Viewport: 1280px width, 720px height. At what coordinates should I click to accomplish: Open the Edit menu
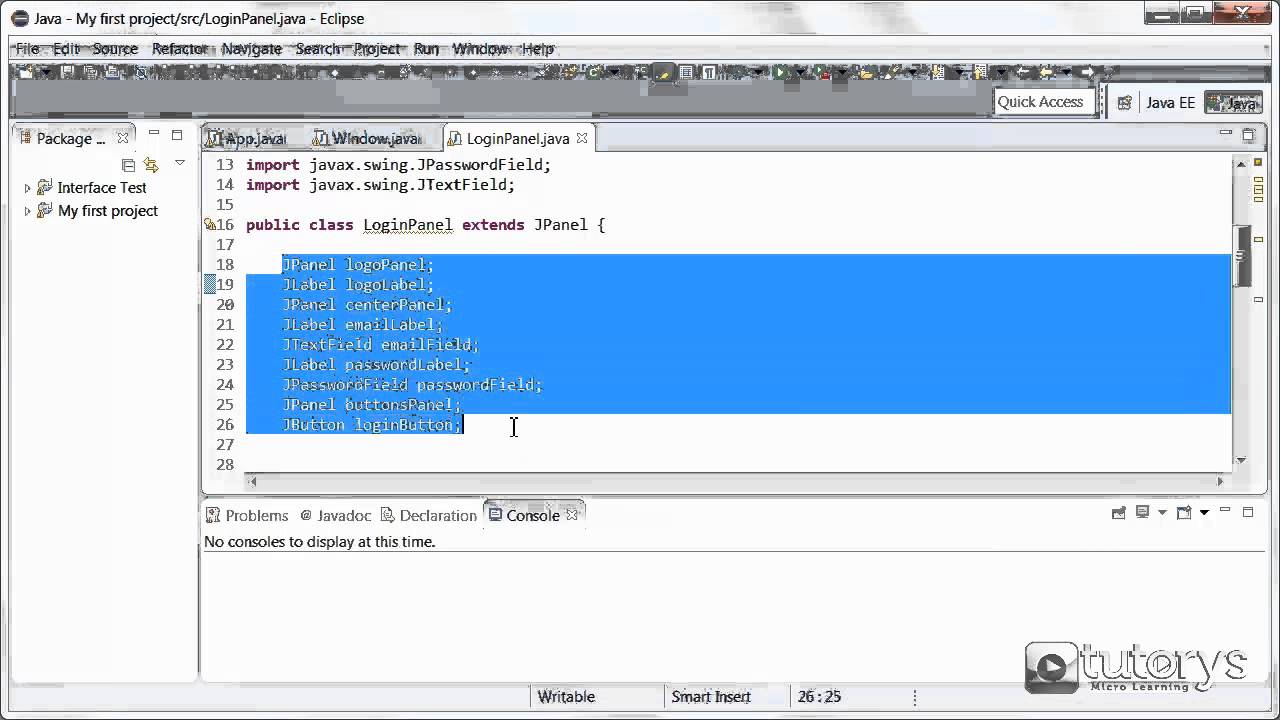coord(66,48)
